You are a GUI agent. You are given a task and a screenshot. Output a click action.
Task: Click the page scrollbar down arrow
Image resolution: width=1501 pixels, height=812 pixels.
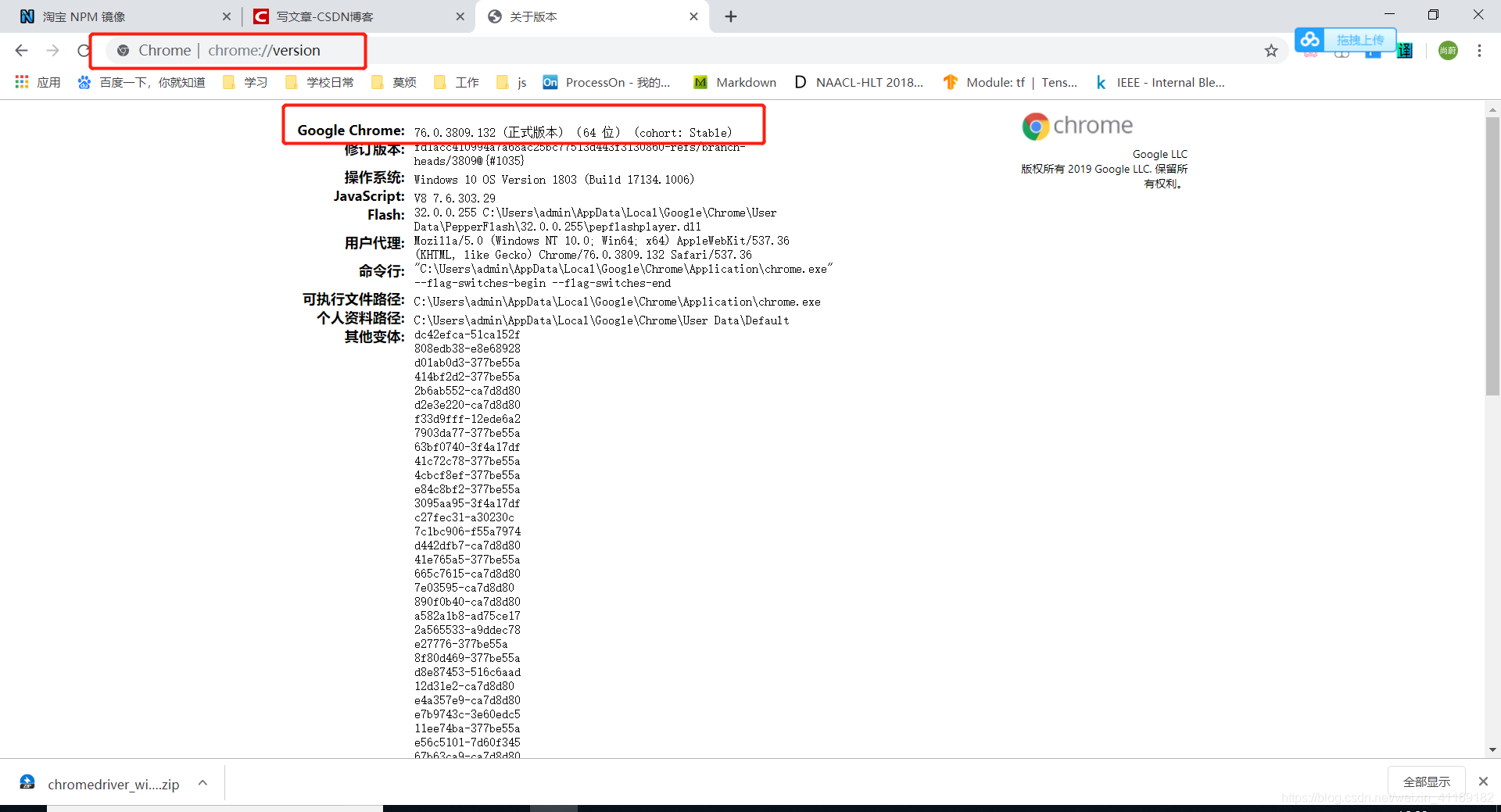[x=1492, y=749]
